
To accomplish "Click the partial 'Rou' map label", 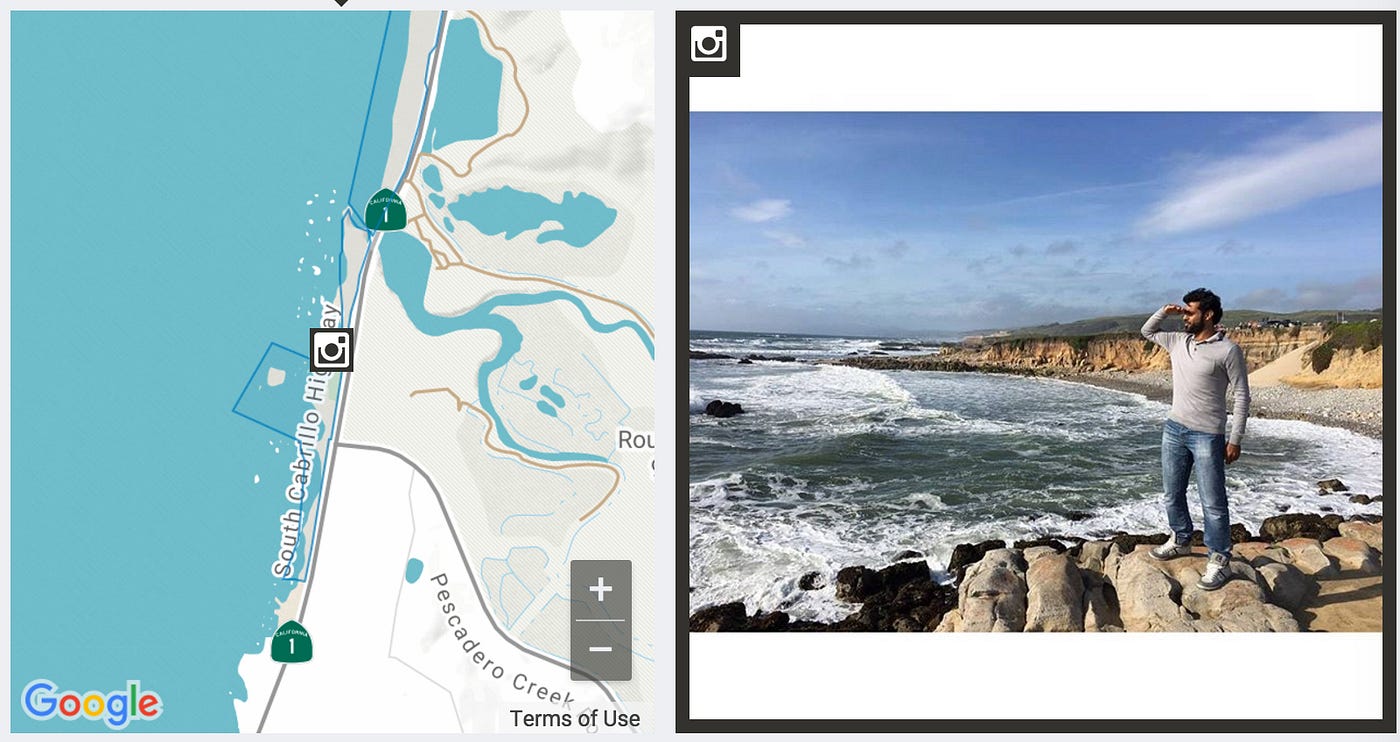I will point(636,440).
